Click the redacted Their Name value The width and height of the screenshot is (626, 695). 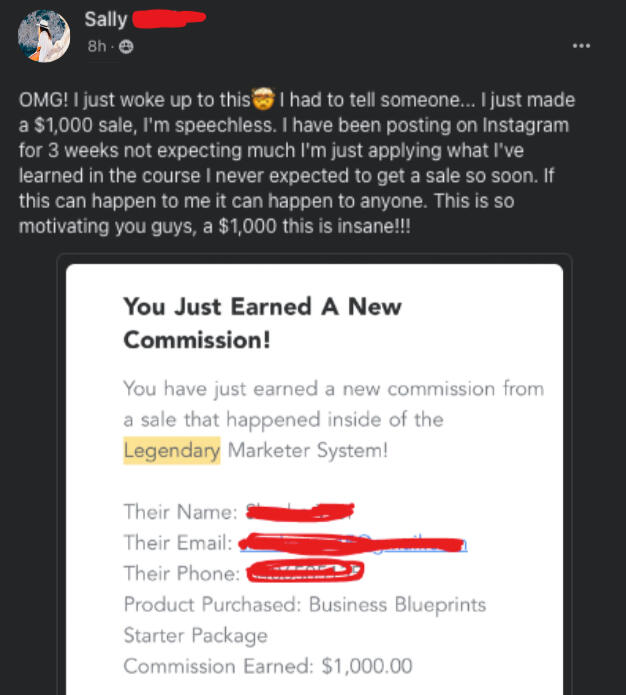(x=299, y=513)
